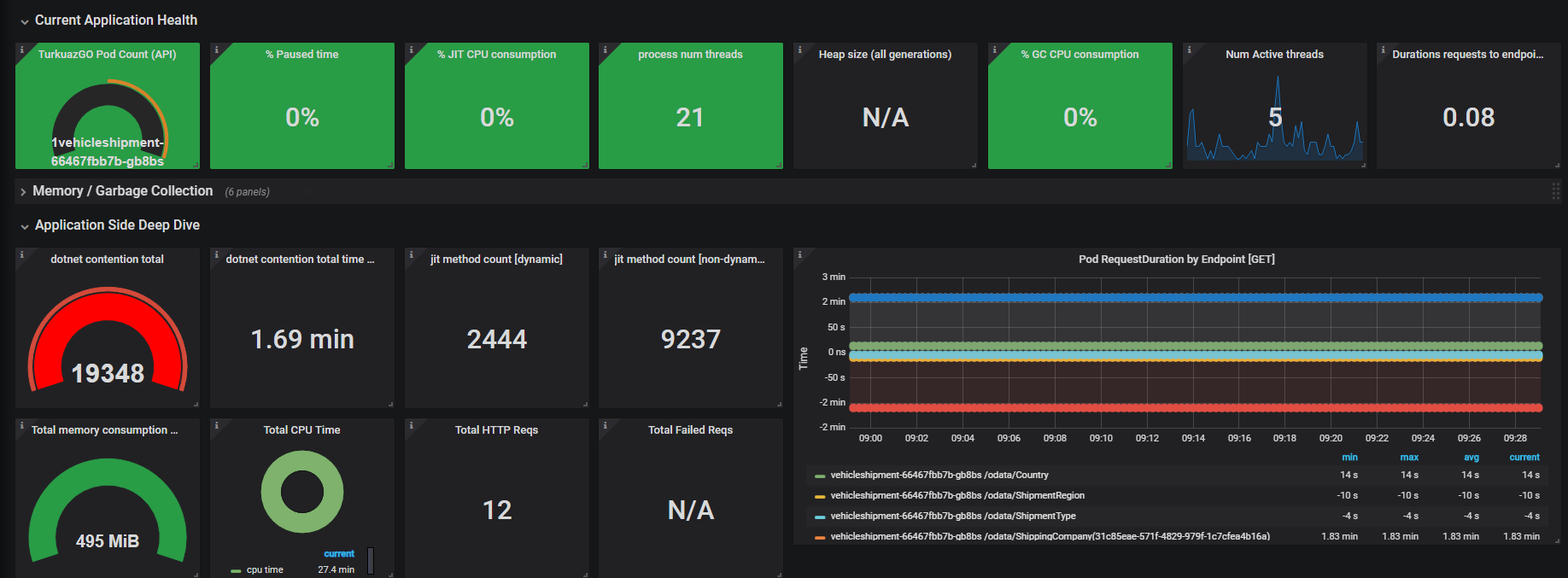This screenshot has height=578, width=1568.
Task: Sort request duration legend by min column
Action: (1349, 457)
